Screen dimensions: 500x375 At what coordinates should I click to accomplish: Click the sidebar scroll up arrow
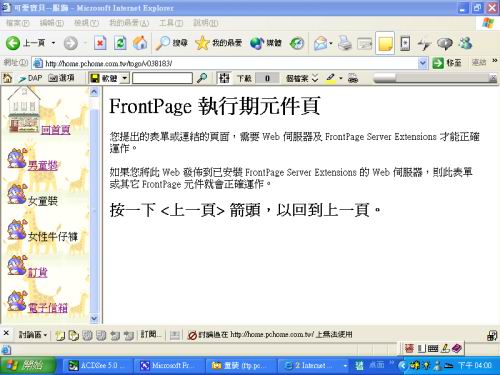click(94, 91)
